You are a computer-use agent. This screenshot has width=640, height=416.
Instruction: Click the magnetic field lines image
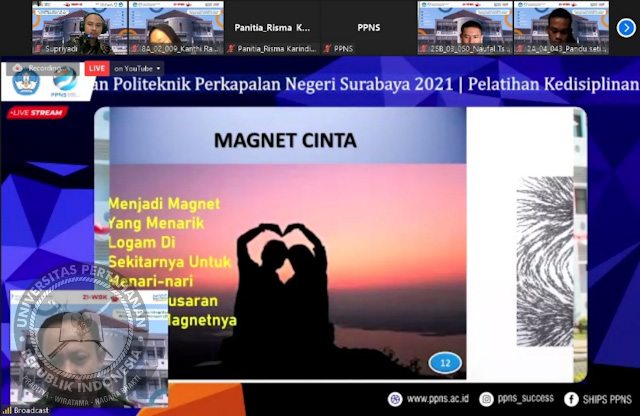pyautogui.click(x=545, y=261)
